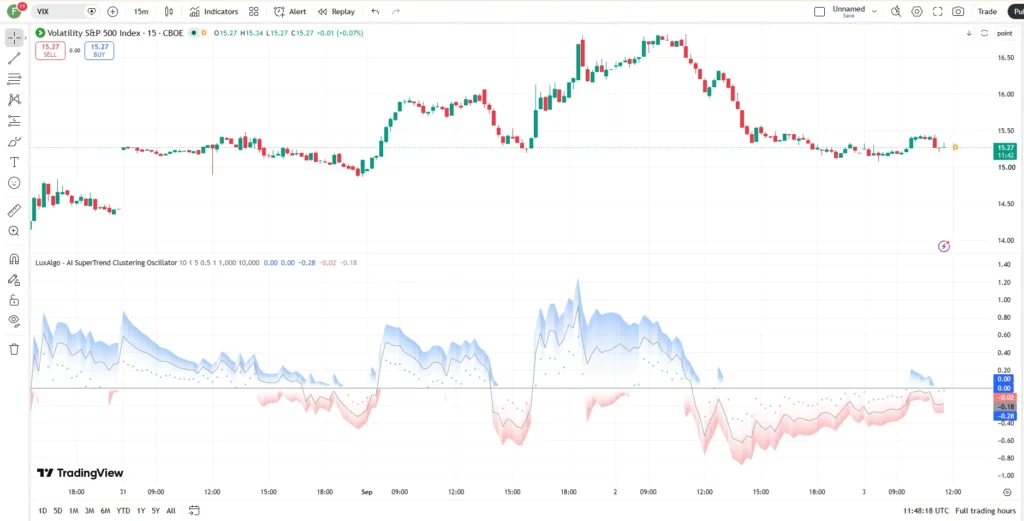Open the candlestick chart style menu
Screen dimensions: 1024x521
point(169,12)
